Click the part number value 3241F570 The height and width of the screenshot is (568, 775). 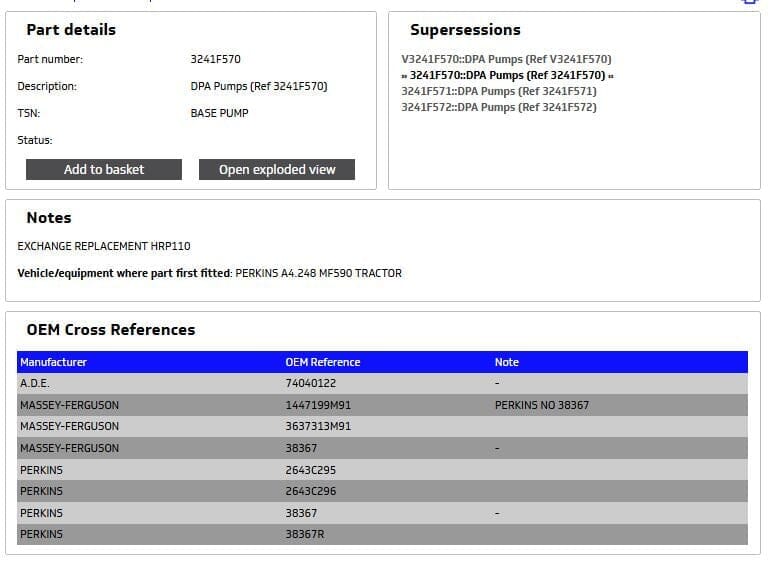click(215, 59)
